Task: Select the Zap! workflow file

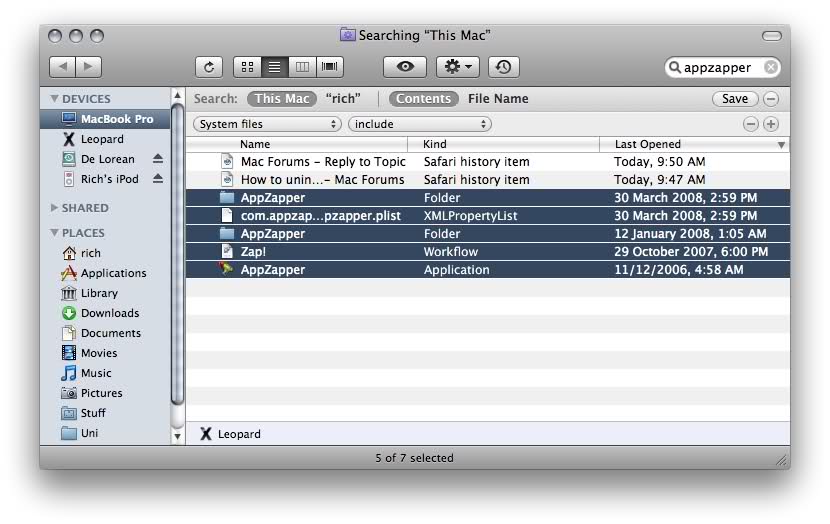Action: coord(488,251)
